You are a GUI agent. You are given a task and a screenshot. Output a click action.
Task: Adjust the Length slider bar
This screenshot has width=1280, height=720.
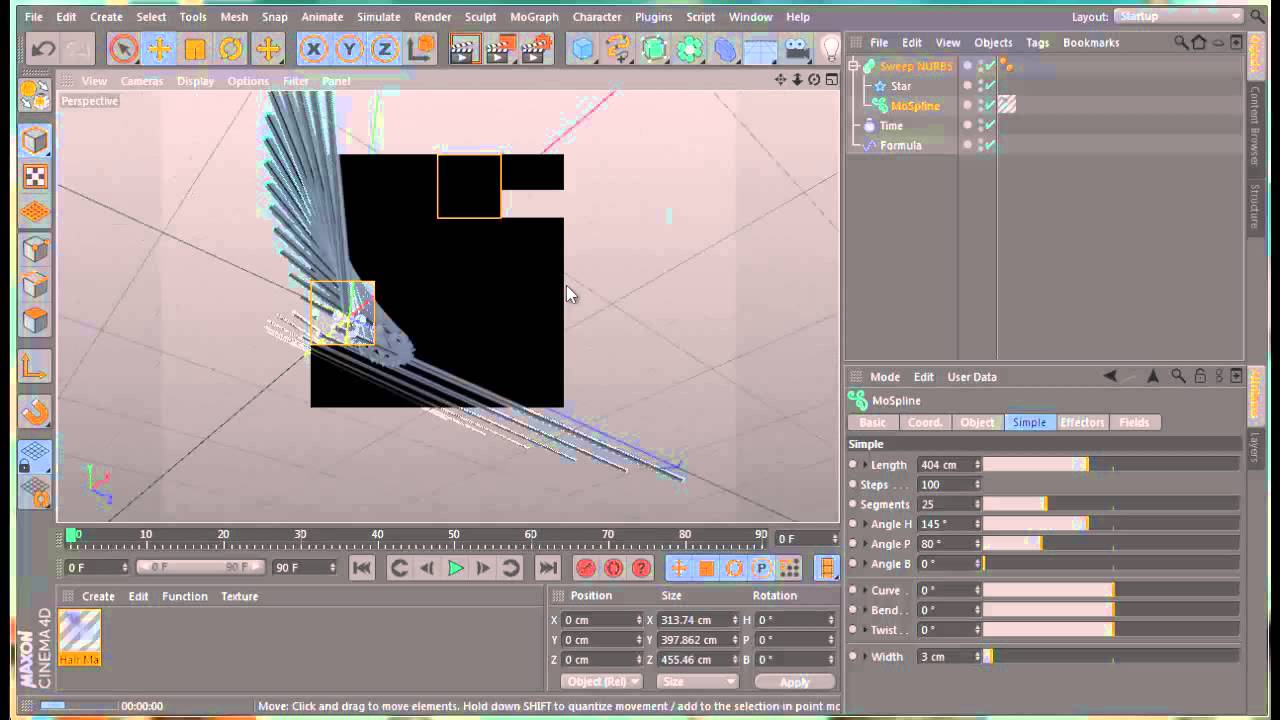point(1111,465)
